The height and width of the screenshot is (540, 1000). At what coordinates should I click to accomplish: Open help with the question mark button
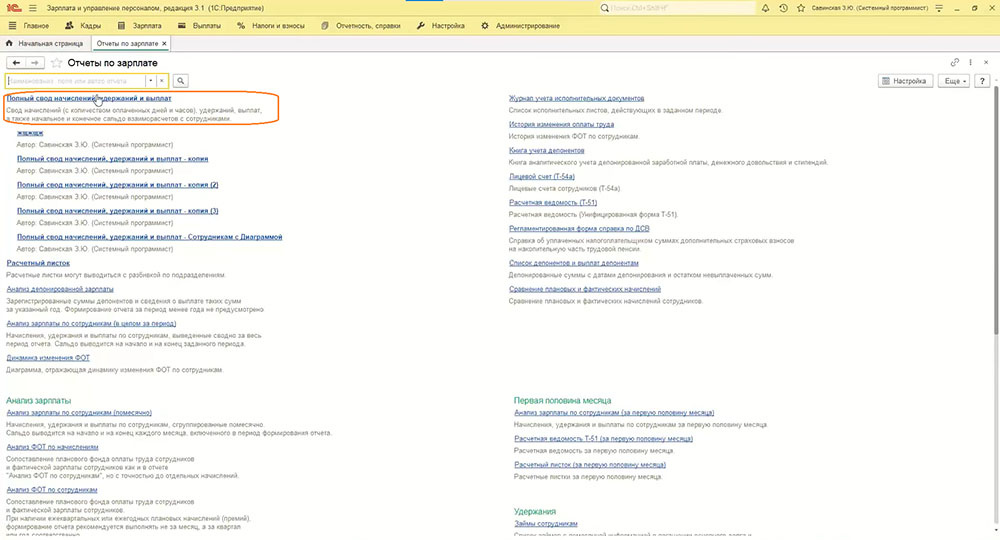[982, 81]
